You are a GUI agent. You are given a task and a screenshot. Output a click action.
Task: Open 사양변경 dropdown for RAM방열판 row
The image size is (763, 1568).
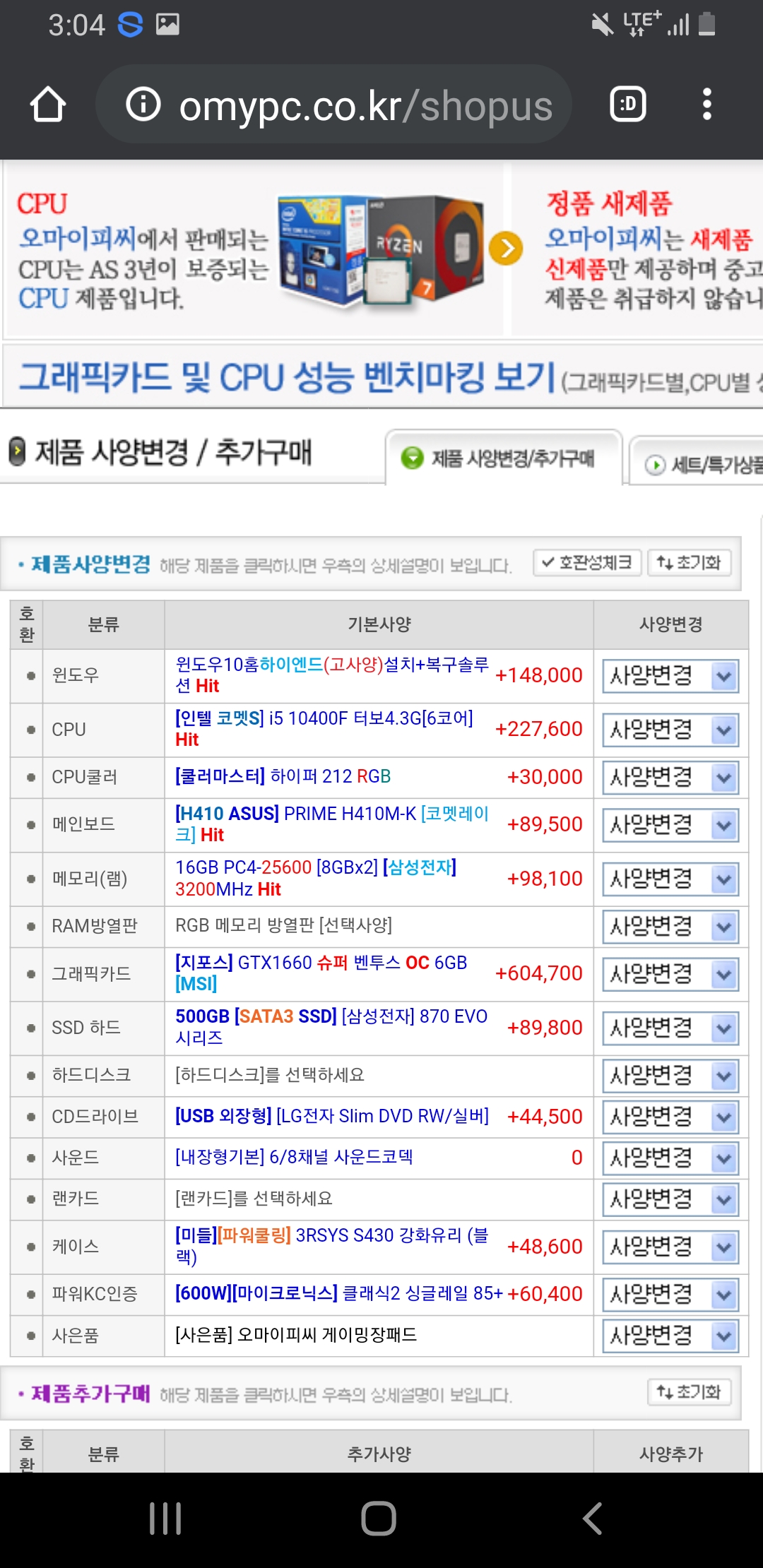pos(670,927)
